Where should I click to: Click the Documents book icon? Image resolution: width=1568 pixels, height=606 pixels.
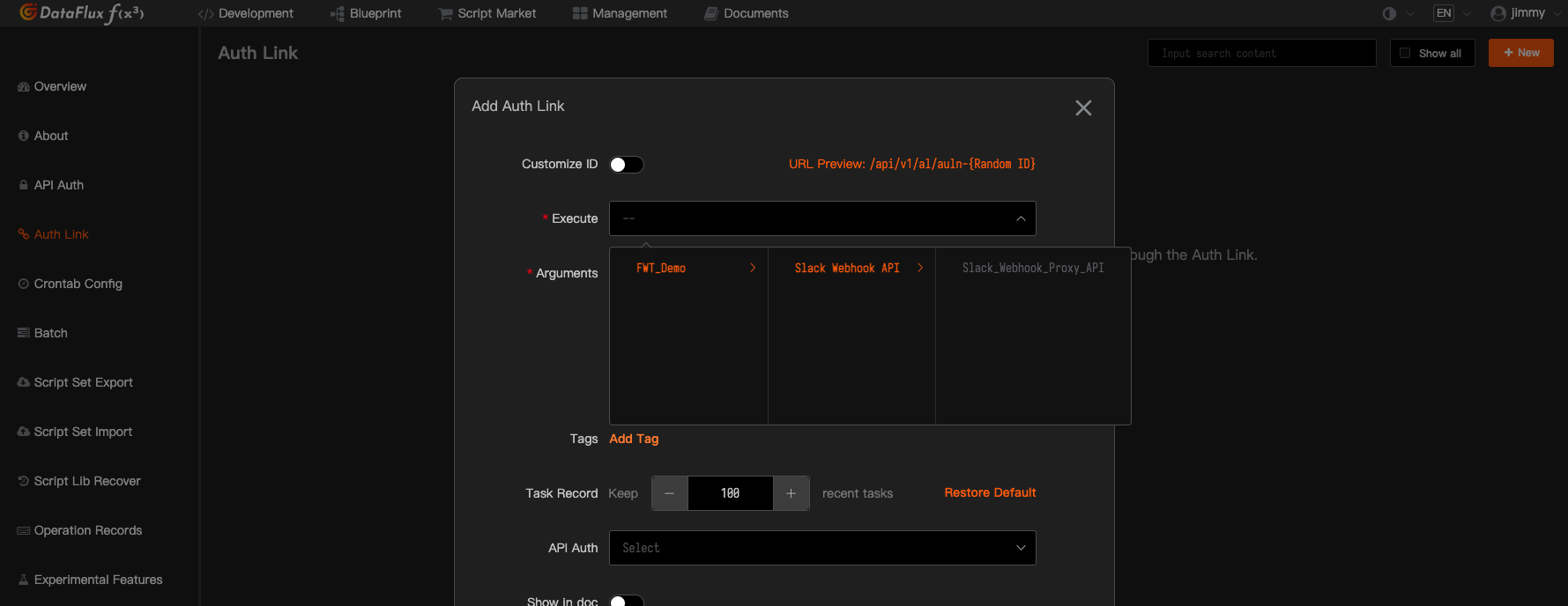[x=711, y=13]
